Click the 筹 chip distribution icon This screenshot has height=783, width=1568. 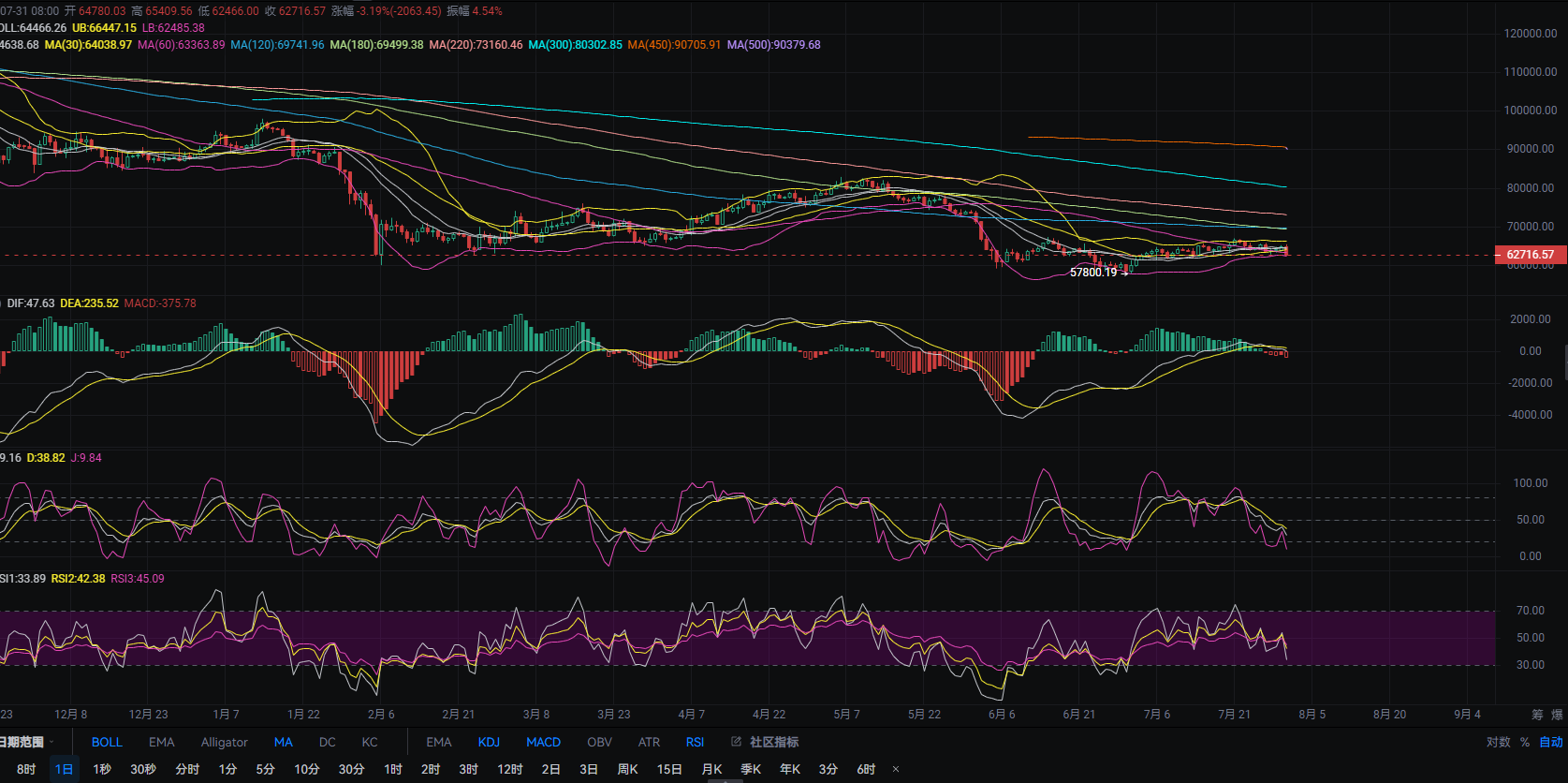tap(1537, 715)
